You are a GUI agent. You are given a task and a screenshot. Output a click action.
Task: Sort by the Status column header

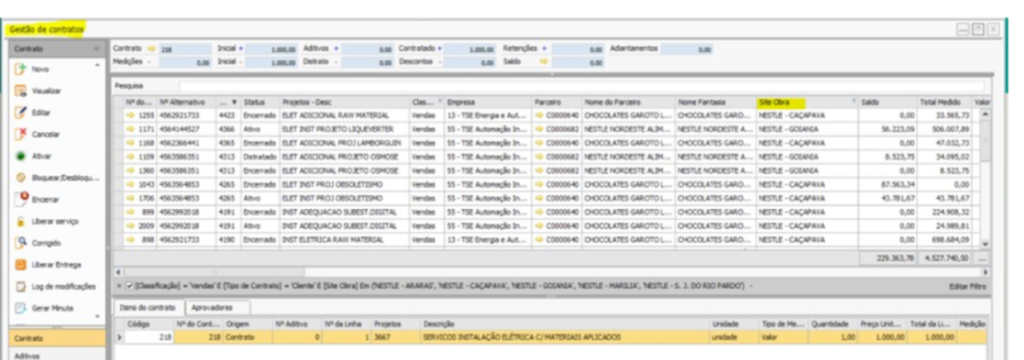261,103
